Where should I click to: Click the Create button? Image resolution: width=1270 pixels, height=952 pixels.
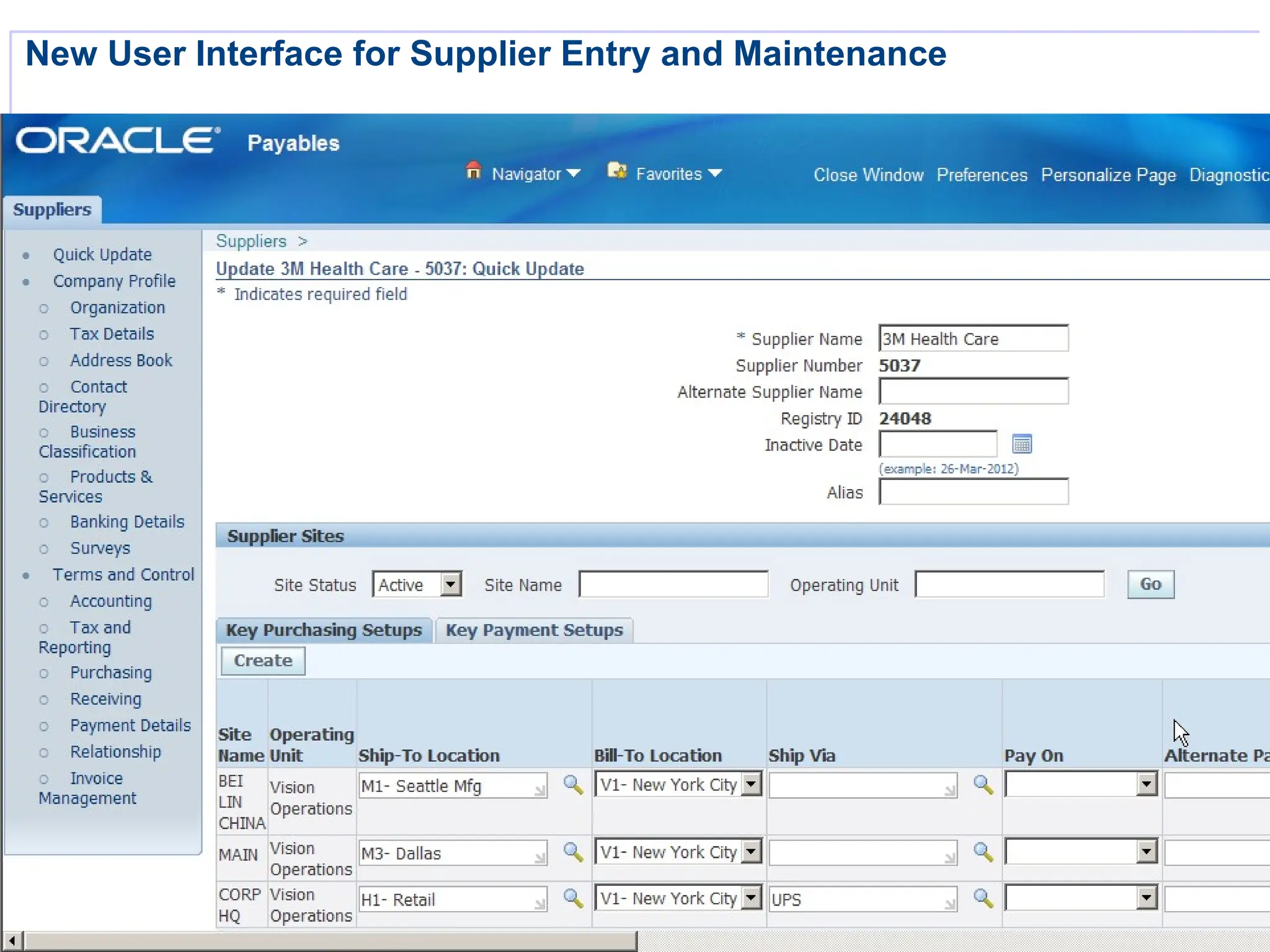[x=263, y=661]
